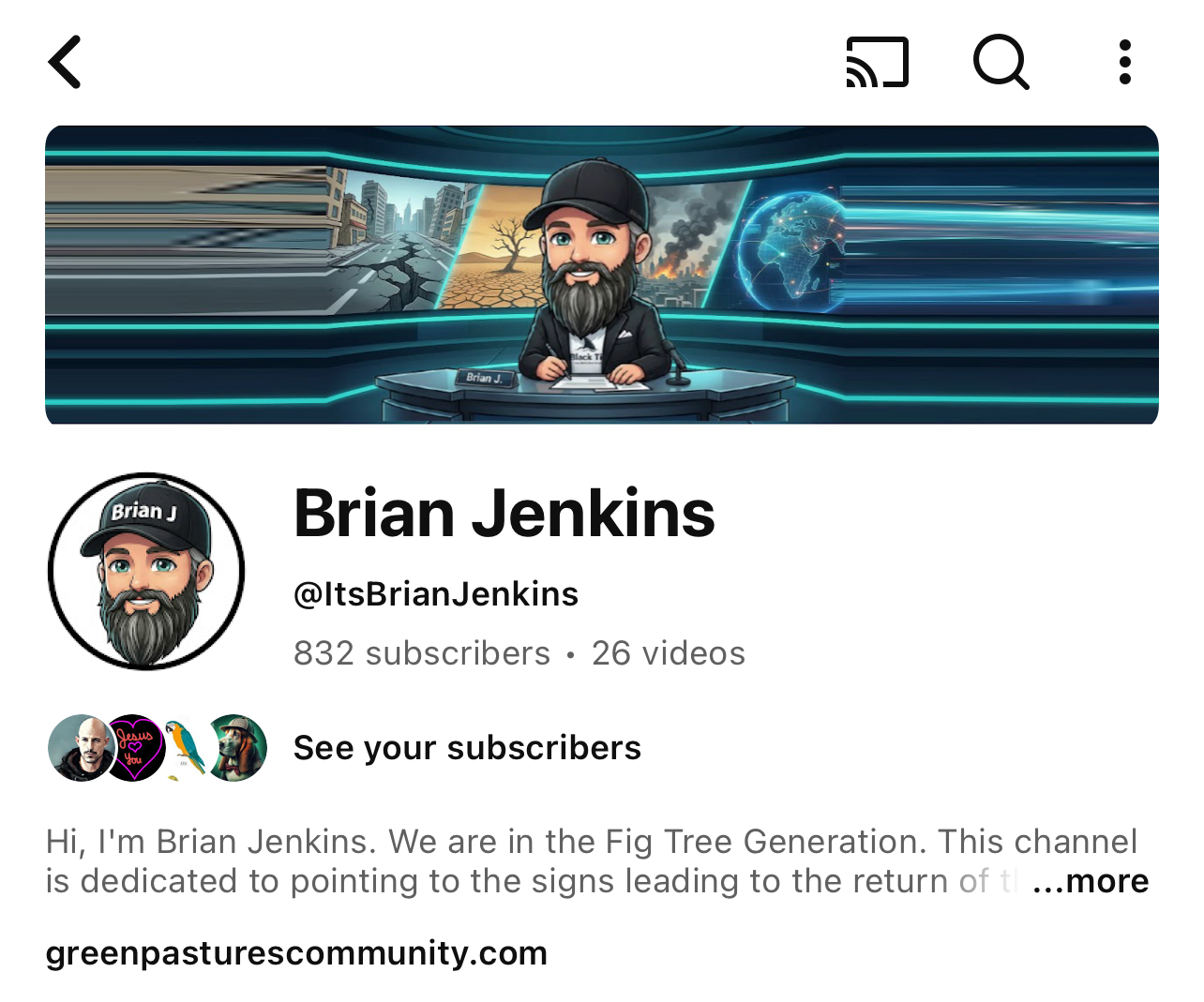Tap the Jesus heart subscriber avatar
Viewport: 1204px width, 1002px height.
point(134,748)
